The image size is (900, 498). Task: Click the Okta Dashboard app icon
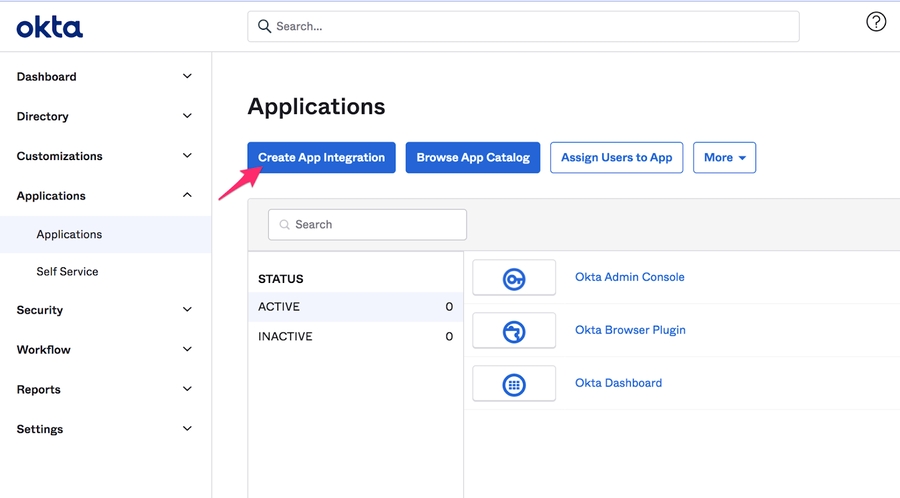pyautogui.click(x=514, y=384)
